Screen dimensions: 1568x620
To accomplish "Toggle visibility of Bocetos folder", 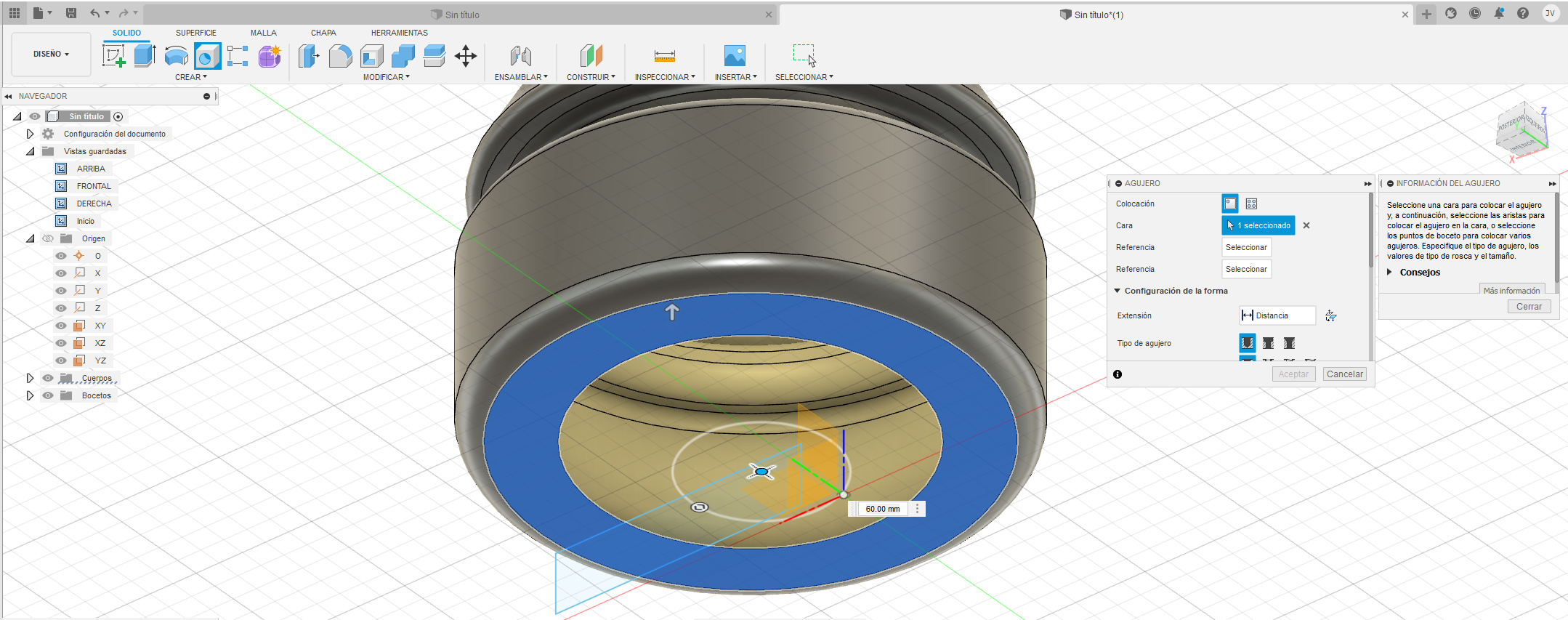I will (x=48, y=395).
